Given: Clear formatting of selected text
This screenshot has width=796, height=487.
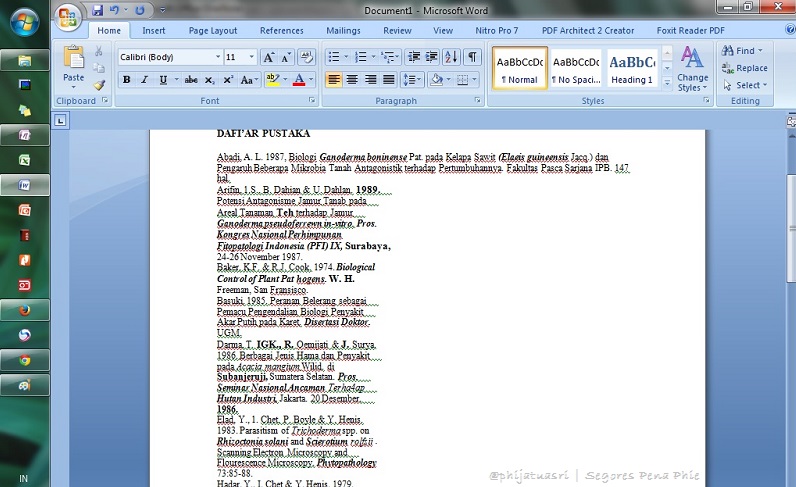Looking at the screenshot, I should click(x=306, y=57).
